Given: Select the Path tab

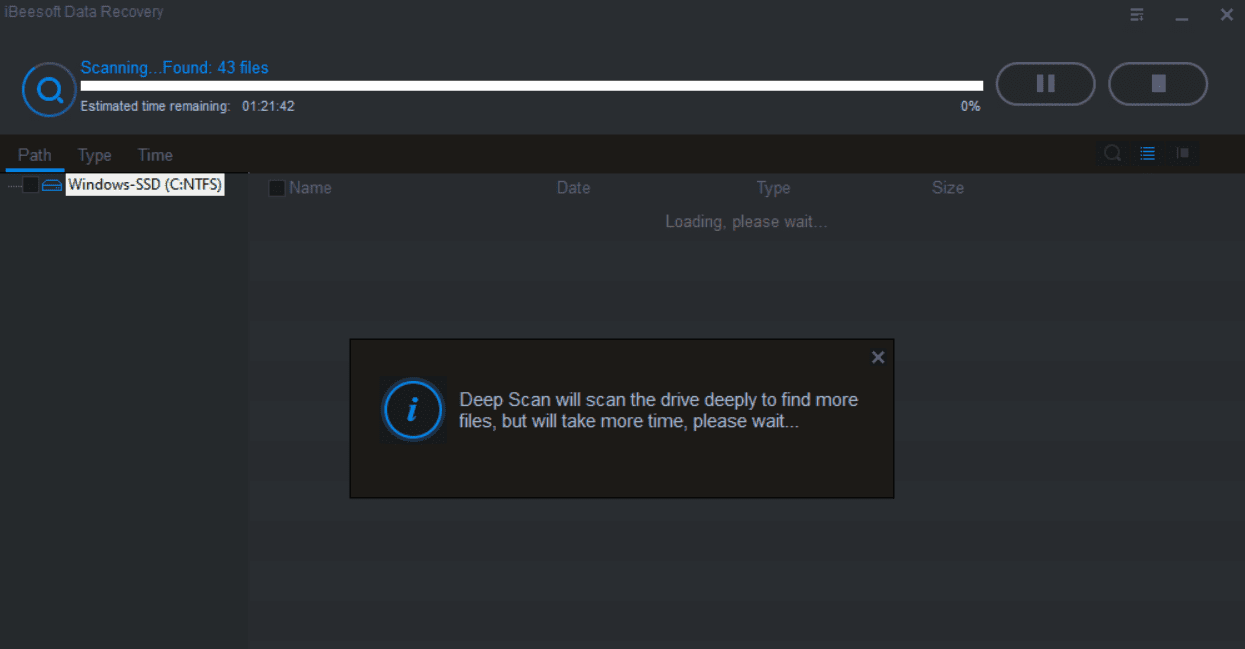Looking at the screenshot, I should click(x=35, y=155).
